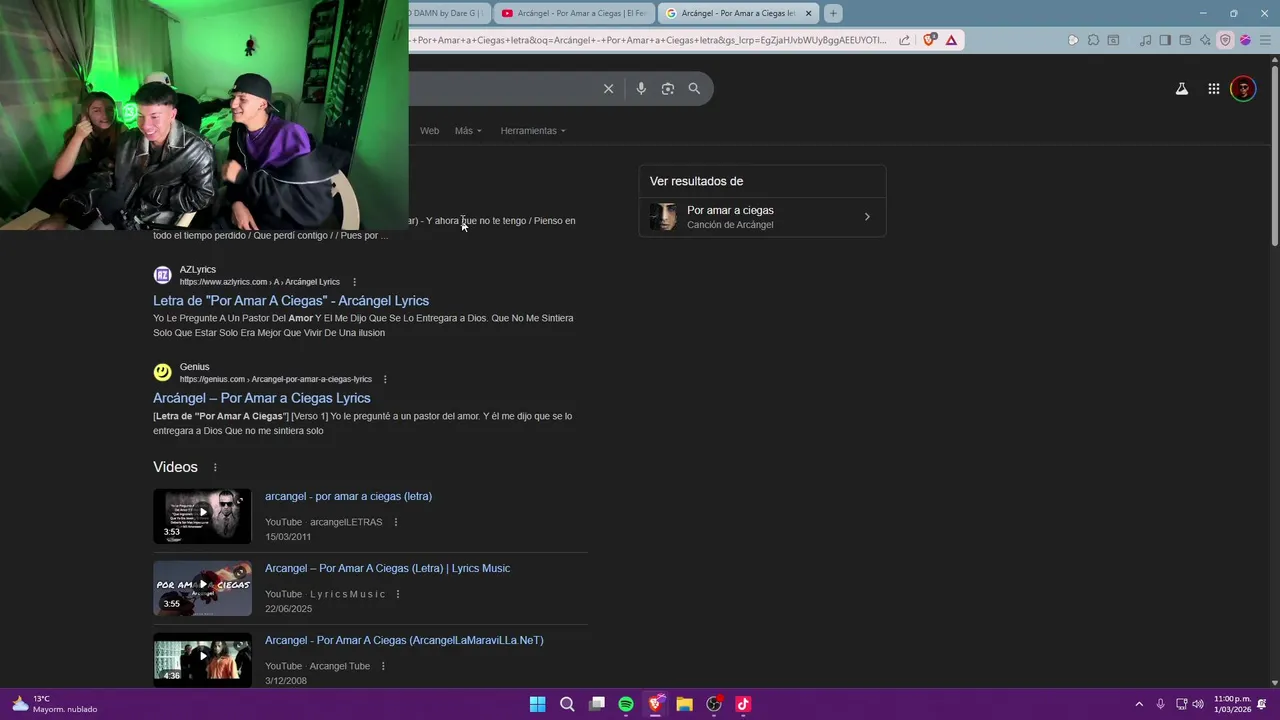Image resolution: width=1280 pixels, height=720 pixels.
Task: Open TikTok from the taskbar
Action: tap(743, 704)
